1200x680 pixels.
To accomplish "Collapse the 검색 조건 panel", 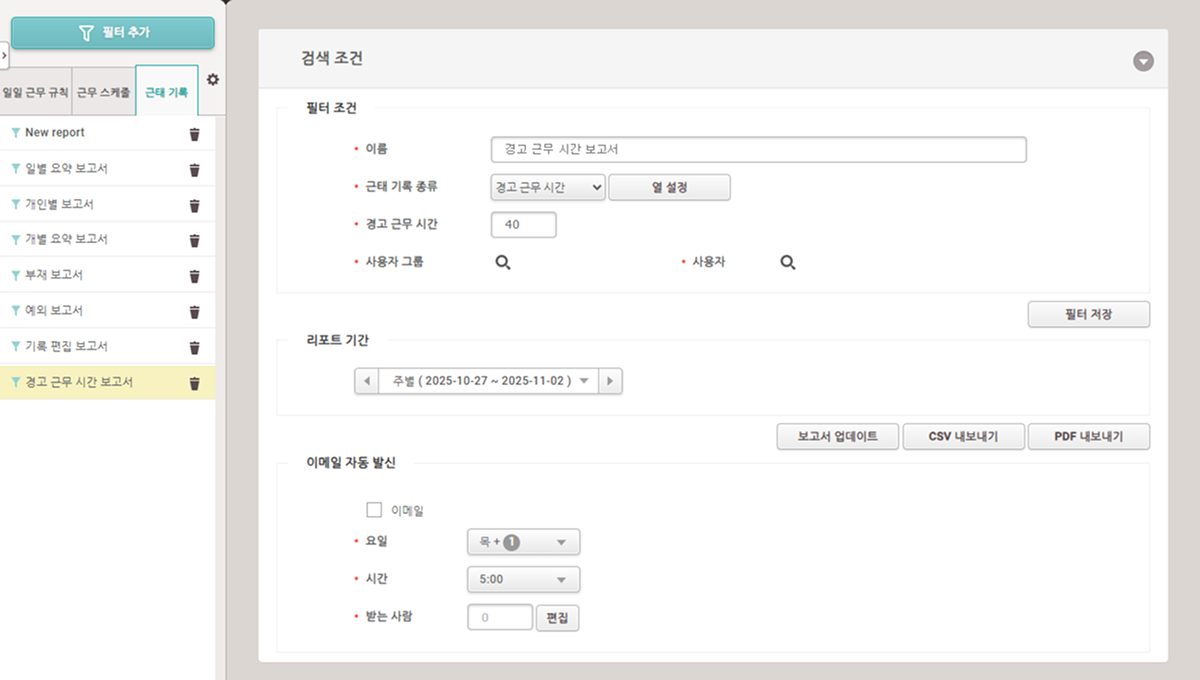I will coord(1143,61).
